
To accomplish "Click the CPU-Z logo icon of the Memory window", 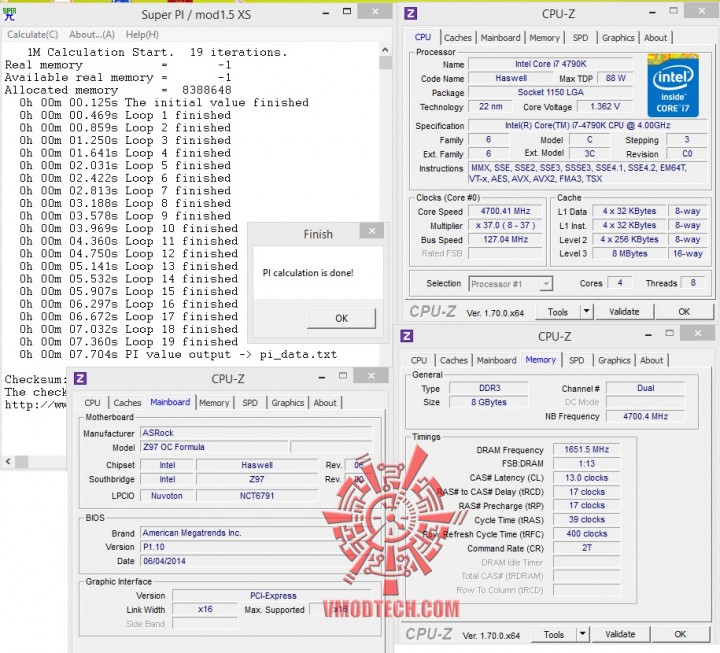I will tap(406, 336).
